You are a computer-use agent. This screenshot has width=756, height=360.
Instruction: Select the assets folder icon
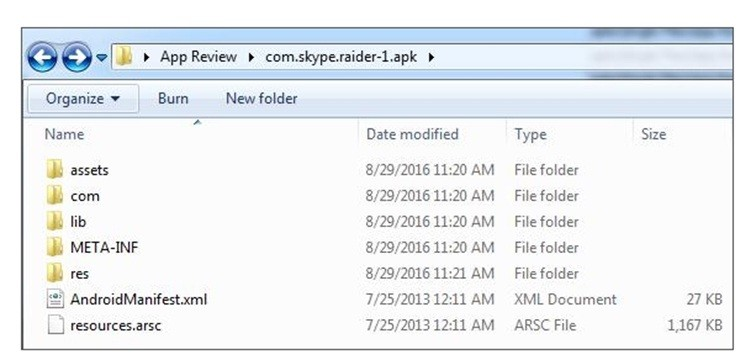(x=55, y=170)
